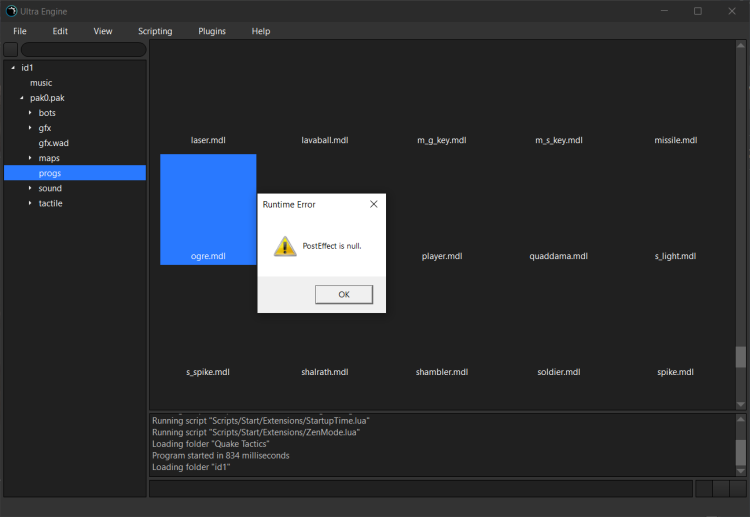Click the console log scroll down arrow
Image resolution: width=750 pixels, height=517 pixels.
tap(741, 470)
